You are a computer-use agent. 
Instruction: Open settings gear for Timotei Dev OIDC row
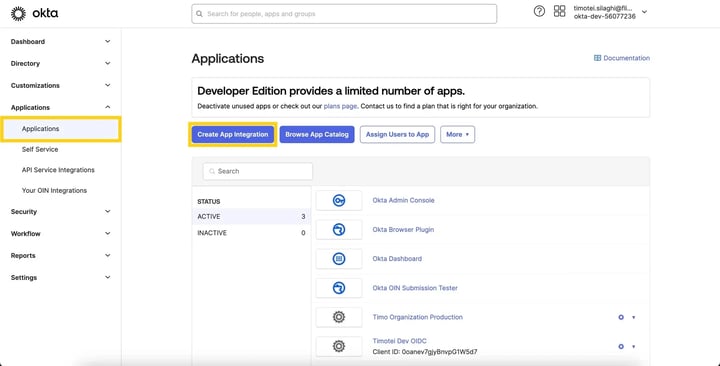click(621, 347)
